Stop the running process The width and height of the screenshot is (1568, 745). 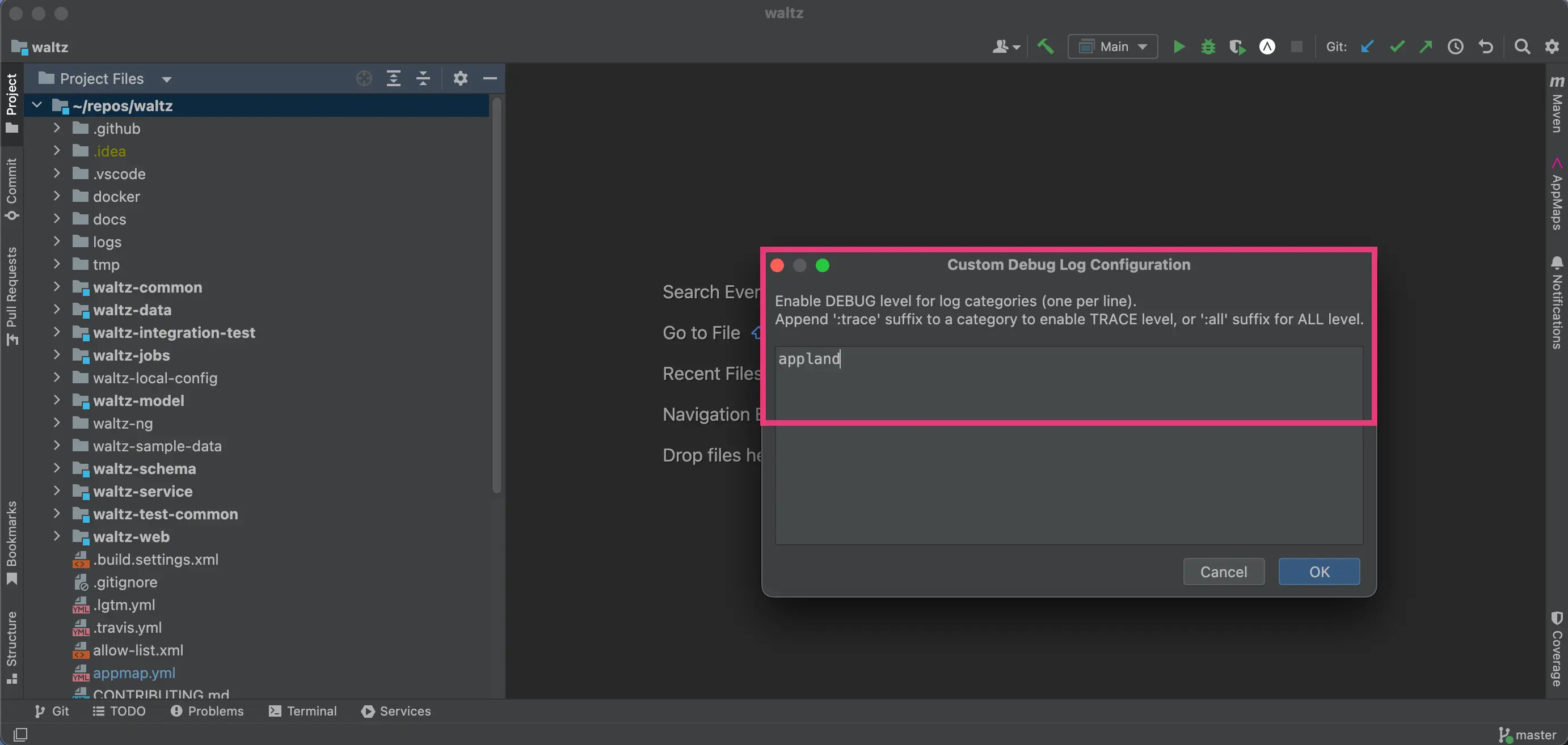click(1296, 47)
